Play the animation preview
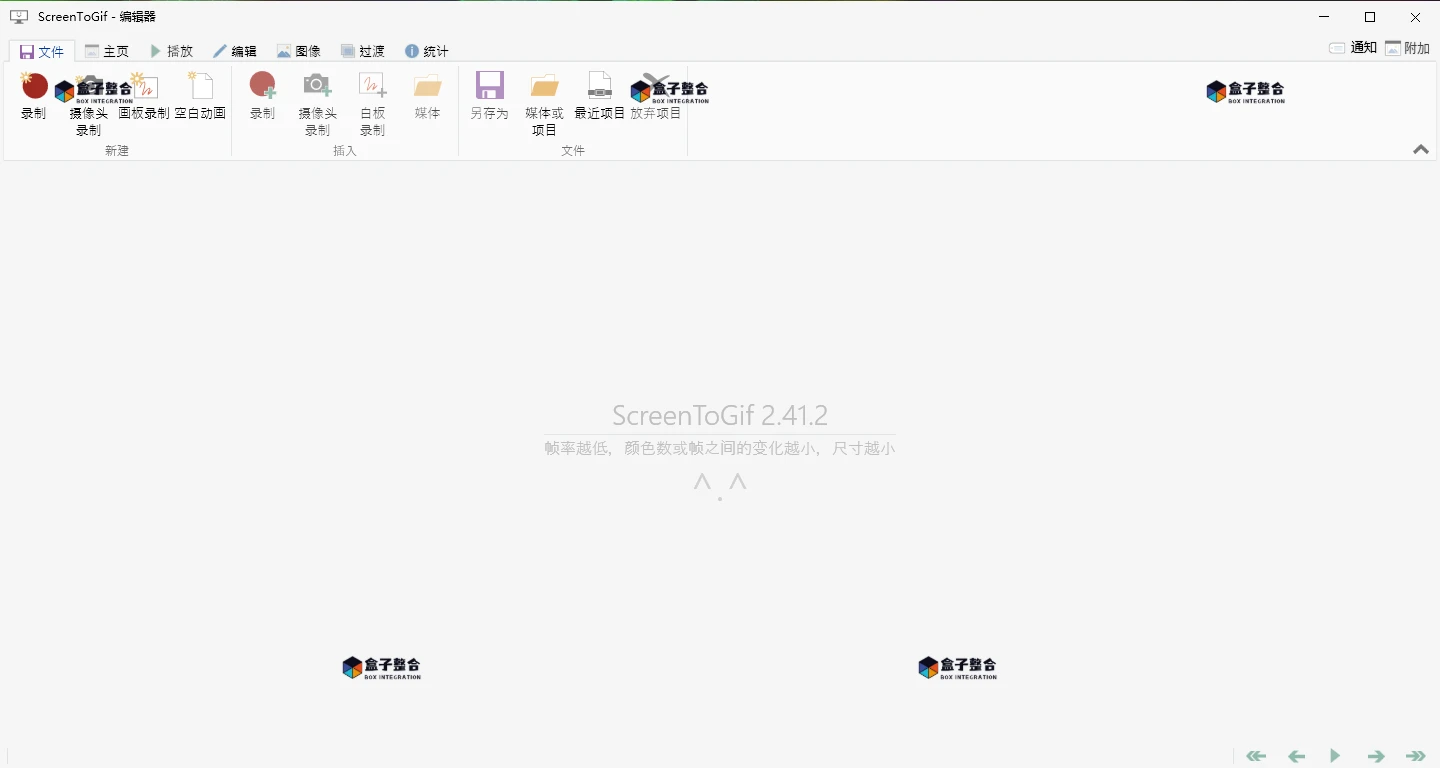This screenshot has height=768, width=1440. tap(1335, 756)
